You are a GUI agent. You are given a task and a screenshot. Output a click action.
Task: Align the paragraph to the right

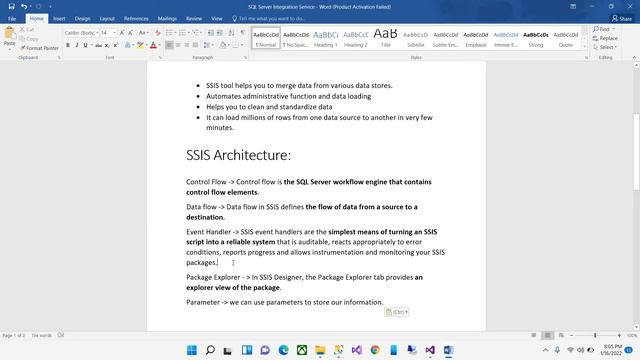click(187, 45)
